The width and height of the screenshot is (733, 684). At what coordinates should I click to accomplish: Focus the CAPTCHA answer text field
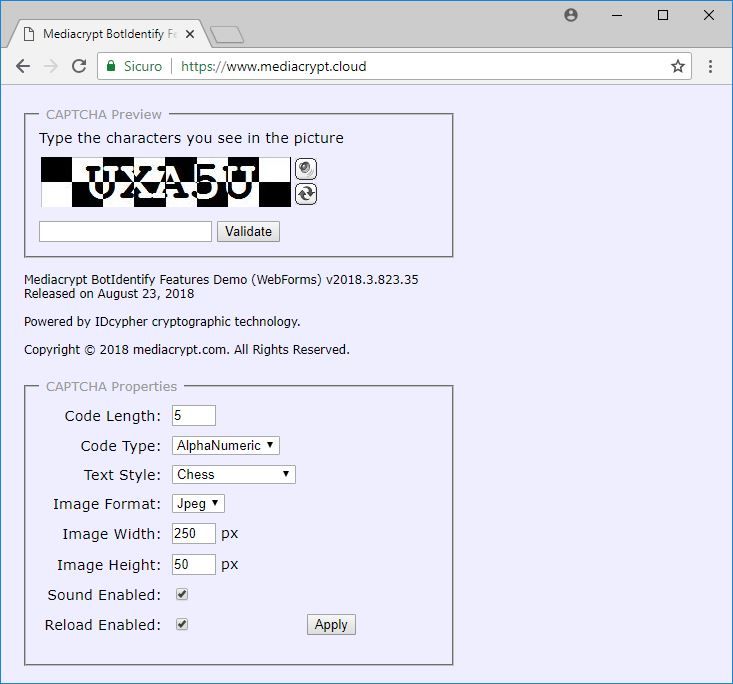tap(125, 231)
